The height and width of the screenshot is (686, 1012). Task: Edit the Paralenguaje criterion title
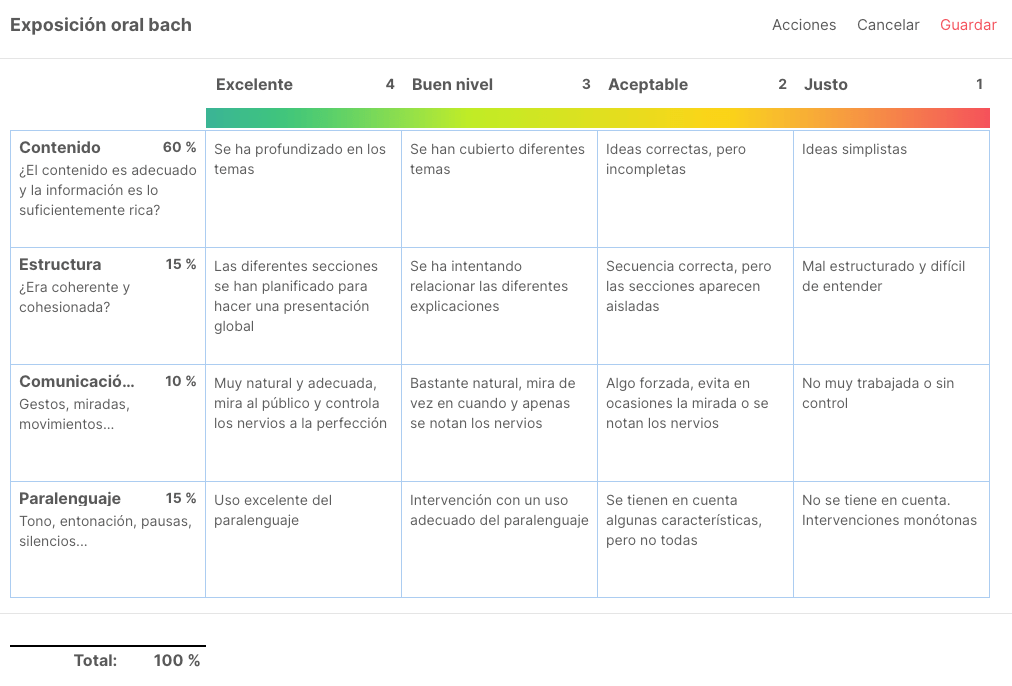click(70, 499)
